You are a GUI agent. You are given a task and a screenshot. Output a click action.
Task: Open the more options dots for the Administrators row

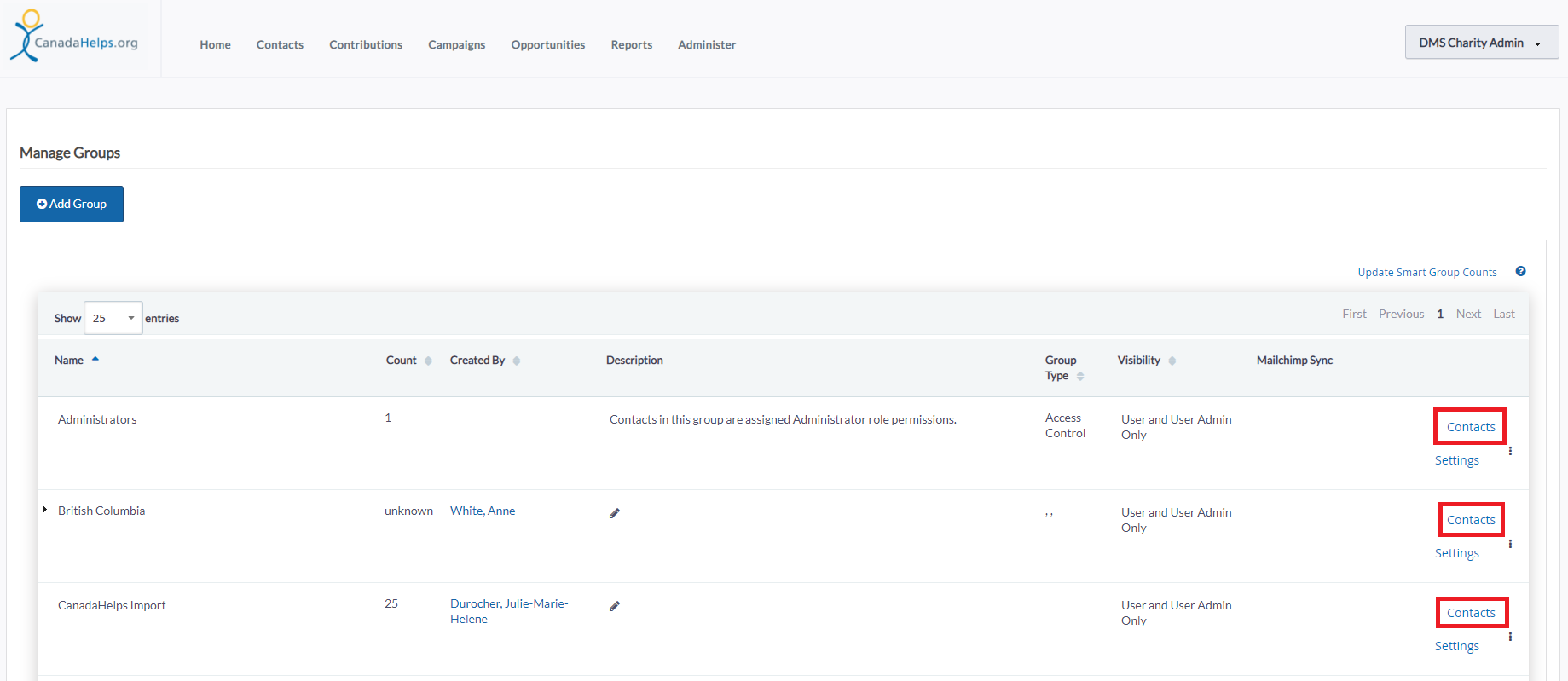coord(1510,451)
